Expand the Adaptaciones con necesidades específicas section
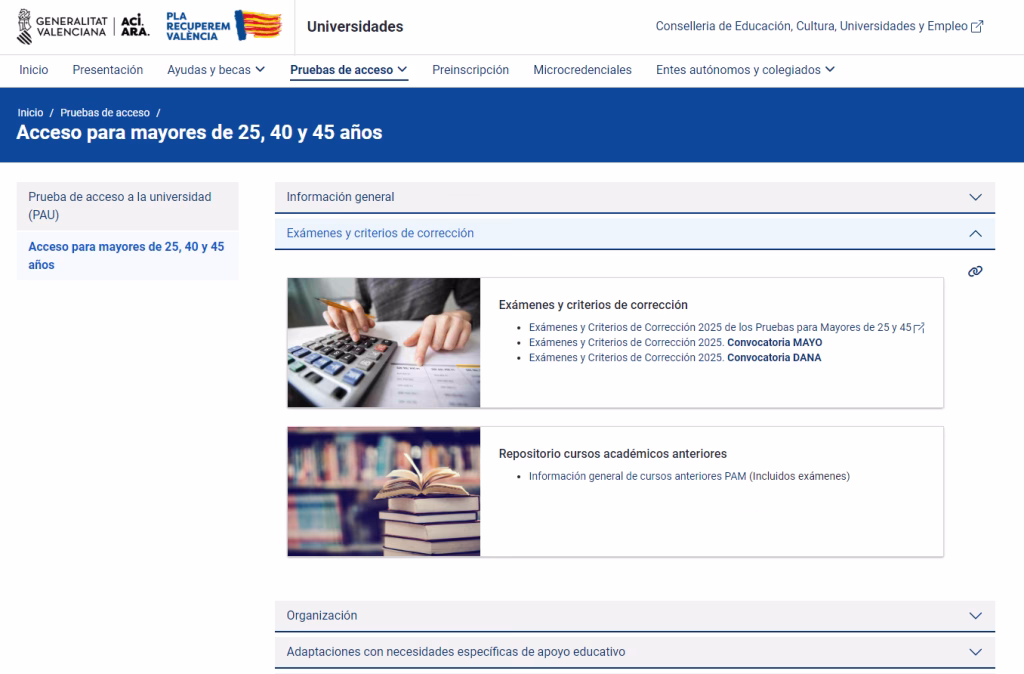Screen dimensions: 1024x674 pos(634,651)
